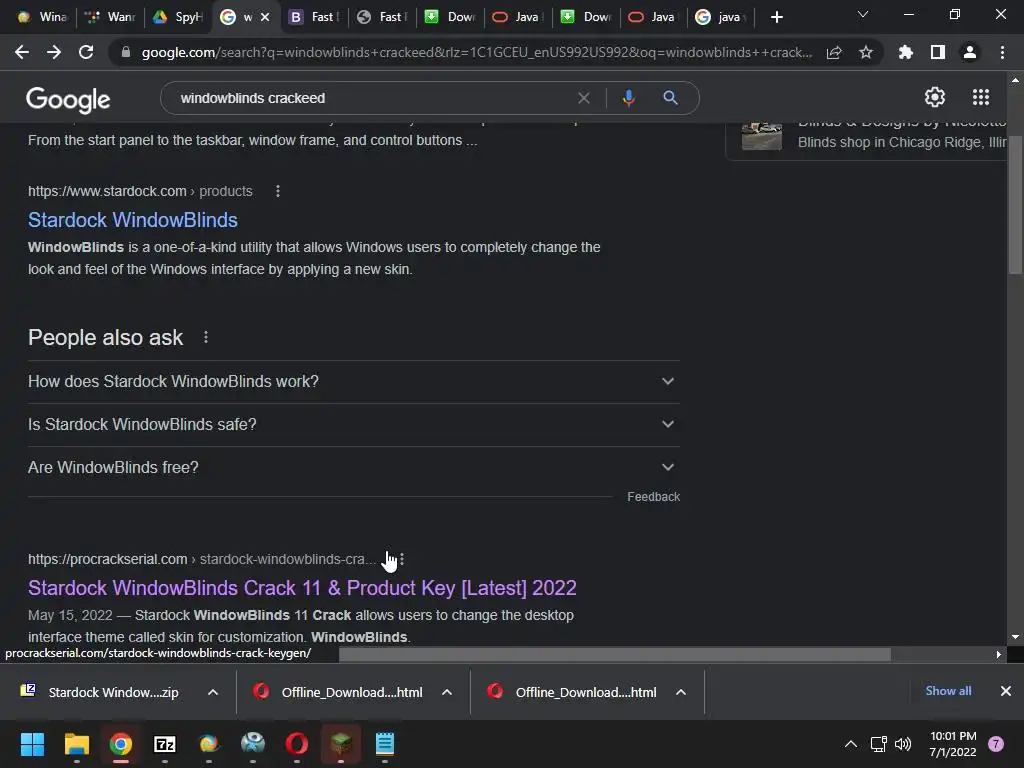Open the Minecraft block taskbar icon

(x=341, y=743)
